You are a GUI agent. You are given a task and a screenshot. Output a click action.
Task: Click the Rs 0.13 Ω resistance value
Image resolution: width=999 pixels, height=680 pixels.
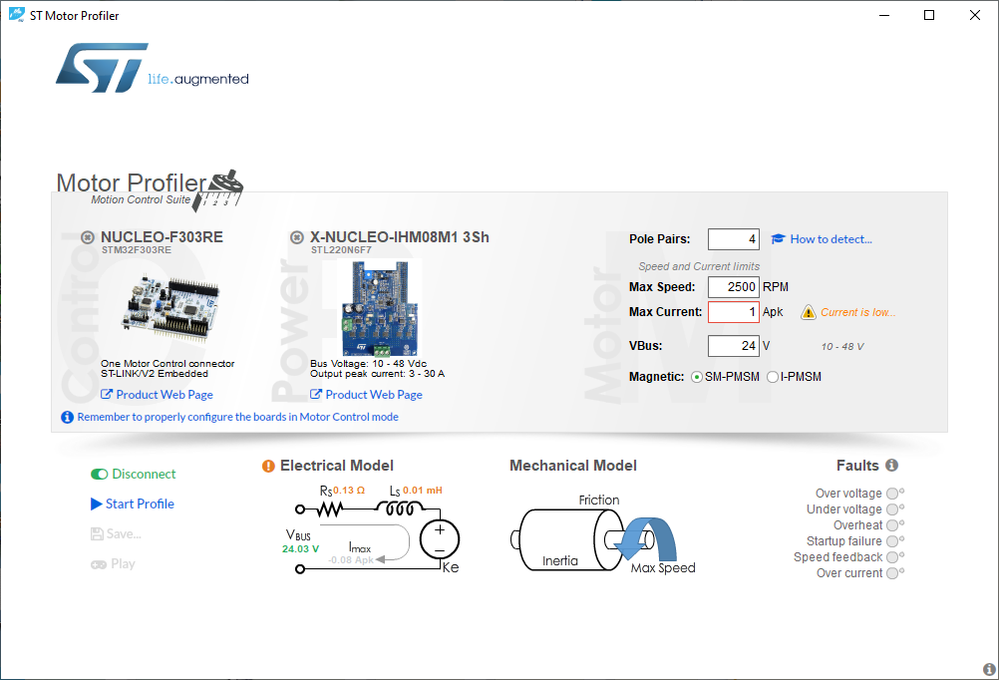[349, 490]
